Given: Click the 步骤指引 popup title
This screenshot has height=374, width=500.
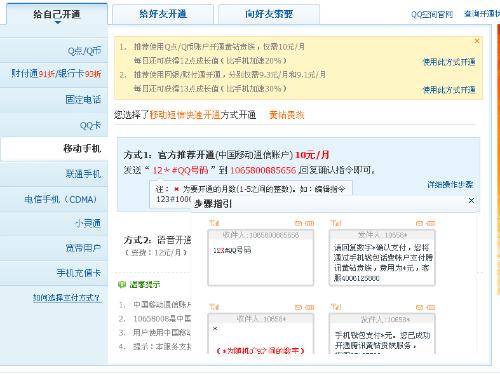Looking at the screenshot, I should (x=213, y=204).
